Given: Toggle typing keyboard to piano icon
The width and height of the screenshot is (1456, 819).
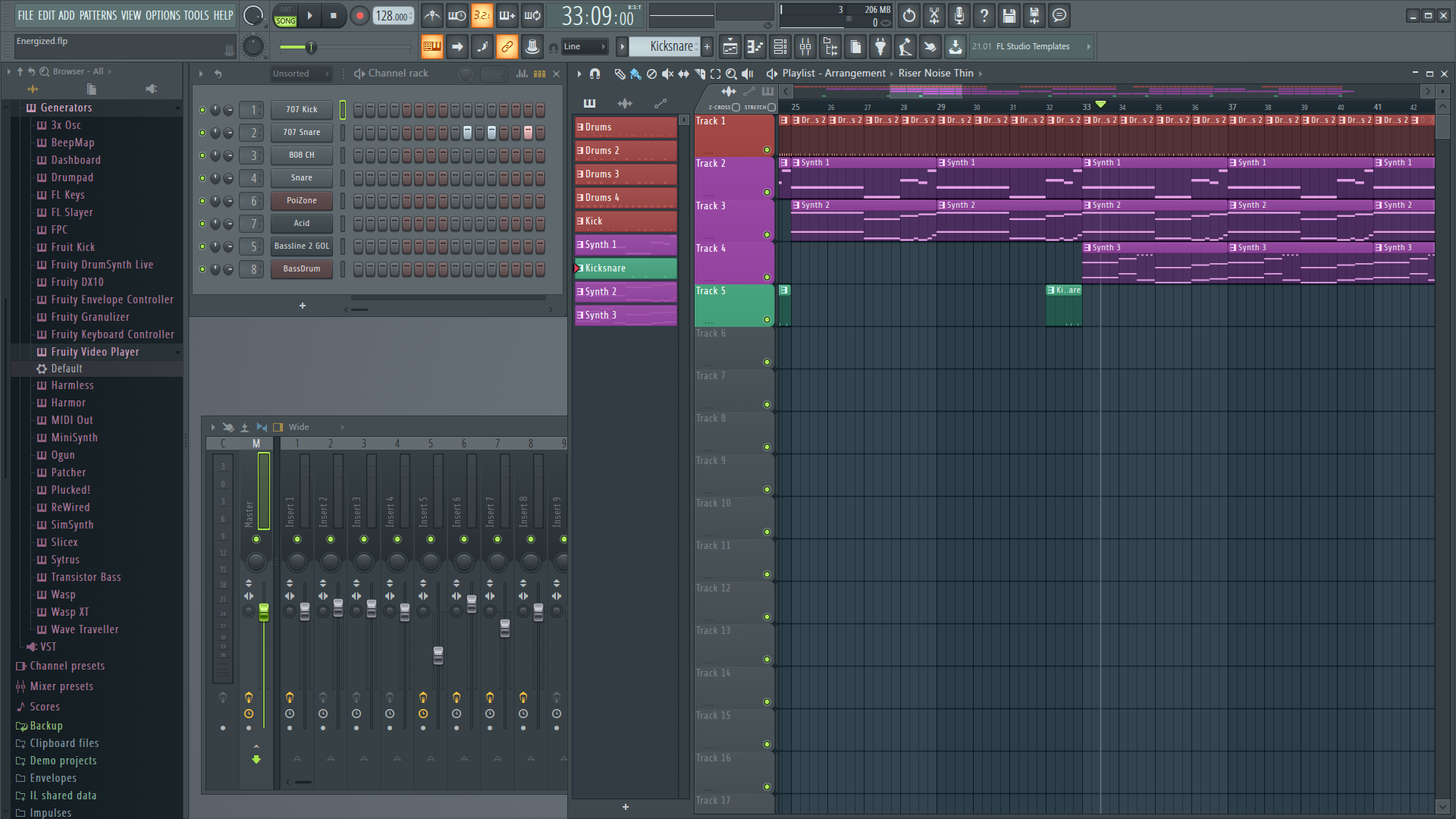Looking at the screenshot, I should [432, 46].
